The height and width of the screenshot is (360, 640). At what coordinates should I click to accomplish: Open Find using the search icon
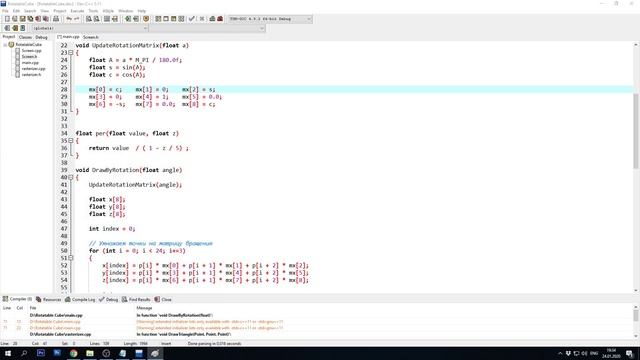89,19
